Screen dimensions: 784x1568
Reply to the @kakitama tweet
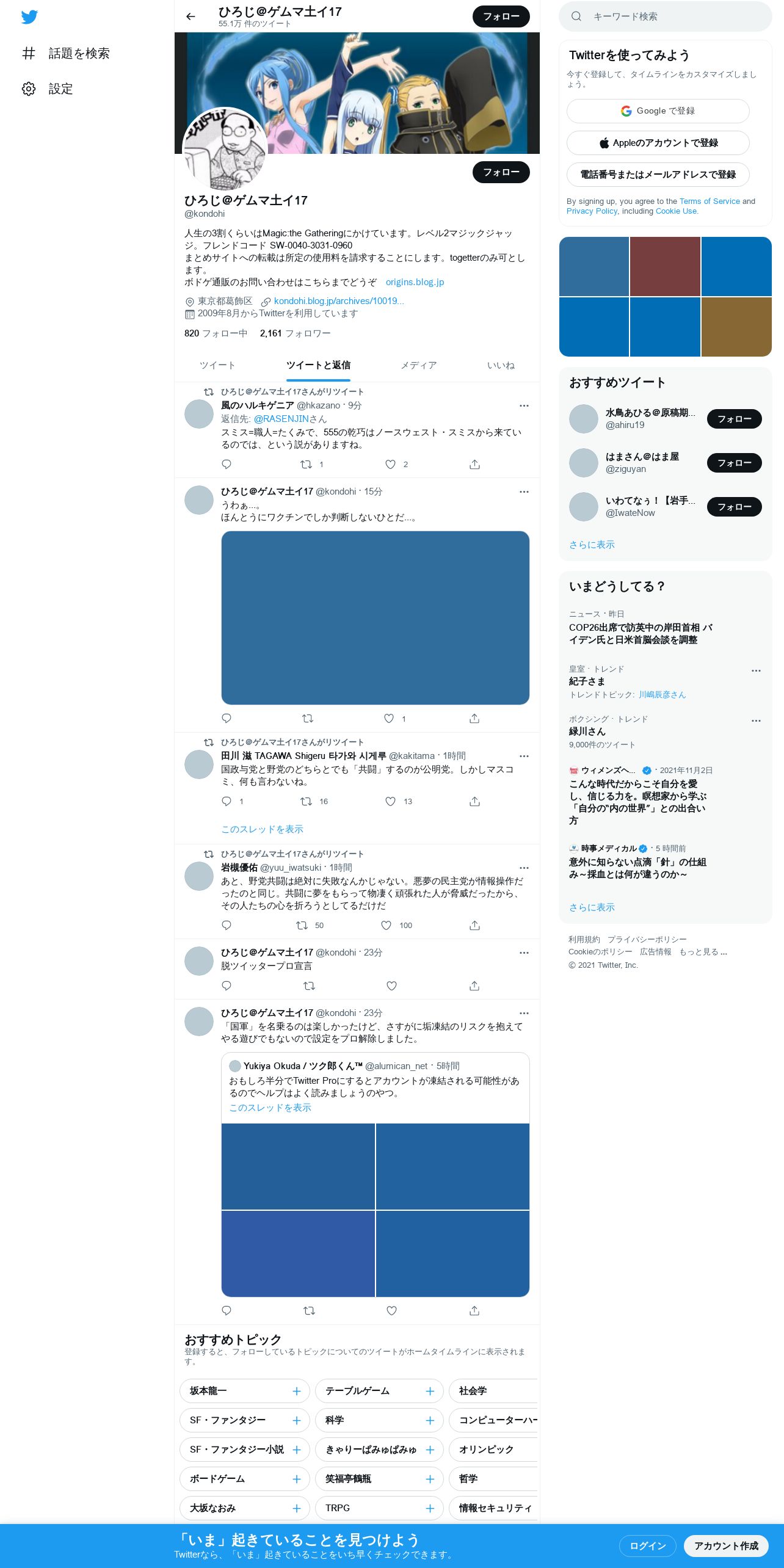(227, 801)
